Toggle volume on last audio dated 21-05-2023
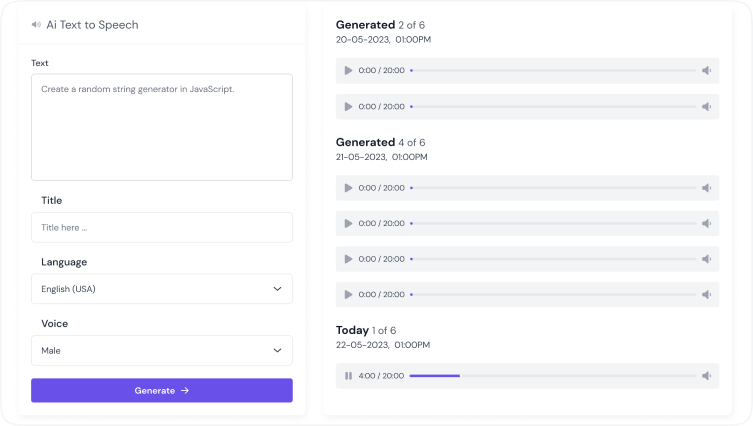 (x=706, y=294)
